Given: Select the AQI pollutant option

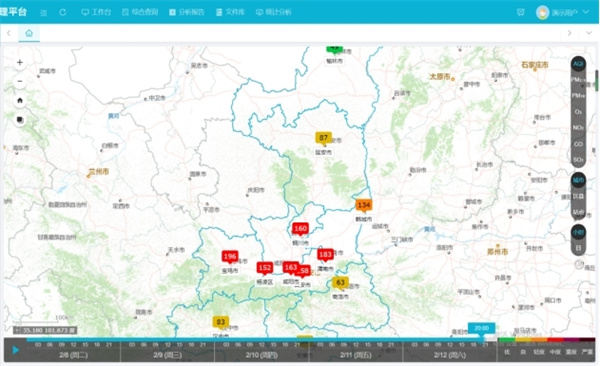Looking at the screenshot, I should [578, 64].
